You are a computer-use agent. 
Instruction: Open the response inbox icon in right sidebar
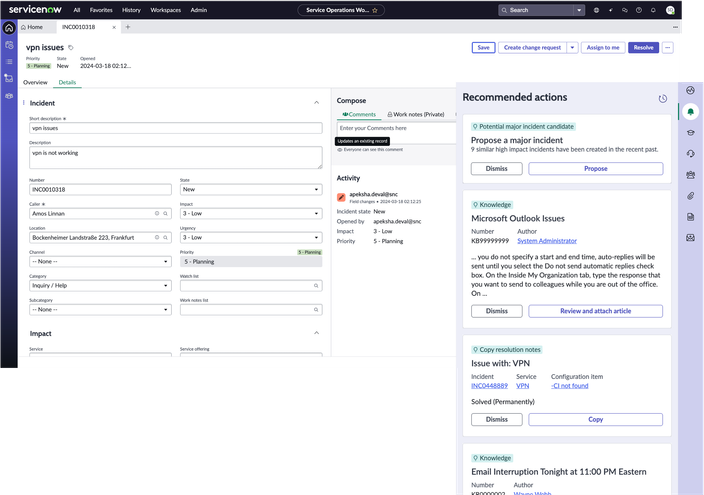[x=691, y=237]
